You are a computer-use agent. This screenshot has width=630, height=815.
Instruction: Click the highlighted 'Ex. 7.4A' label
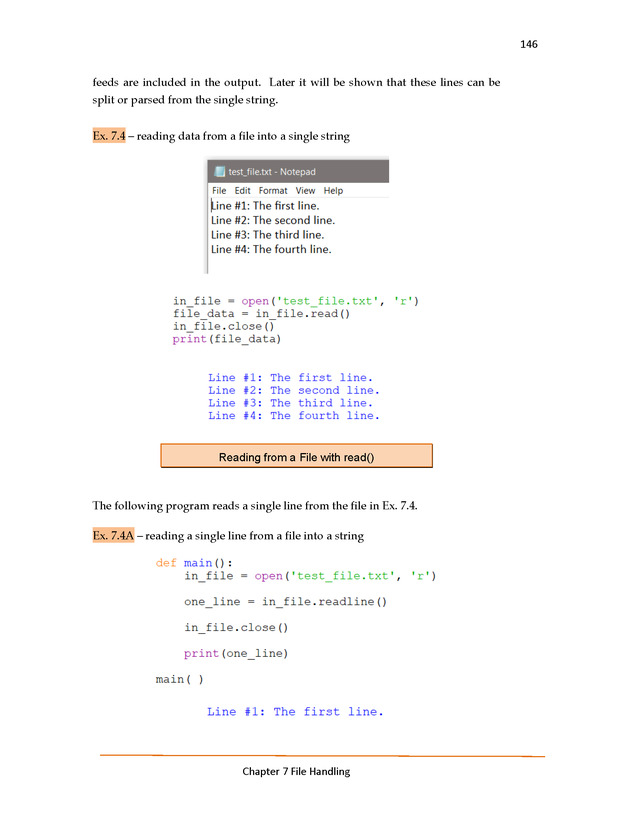(x=113, y=535)
